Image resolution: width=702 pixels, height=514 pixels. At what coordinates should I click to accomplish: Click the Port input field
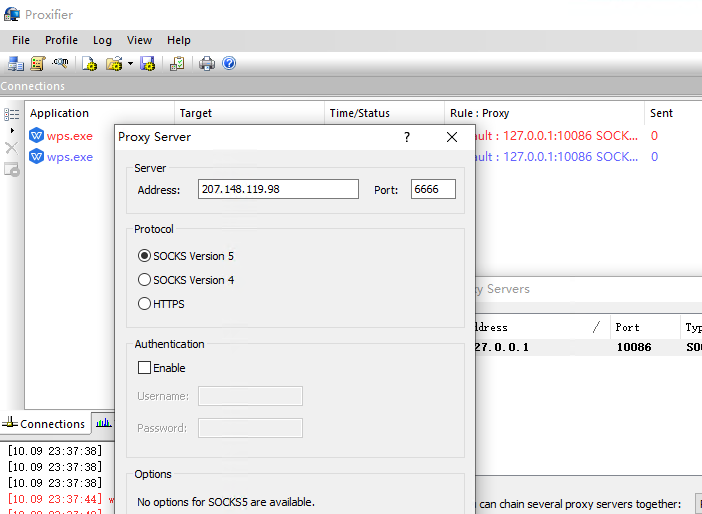[432, 190]
